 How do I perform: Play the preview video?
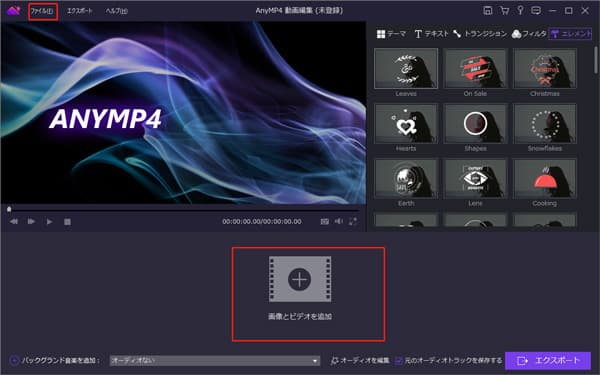point(49,222)
